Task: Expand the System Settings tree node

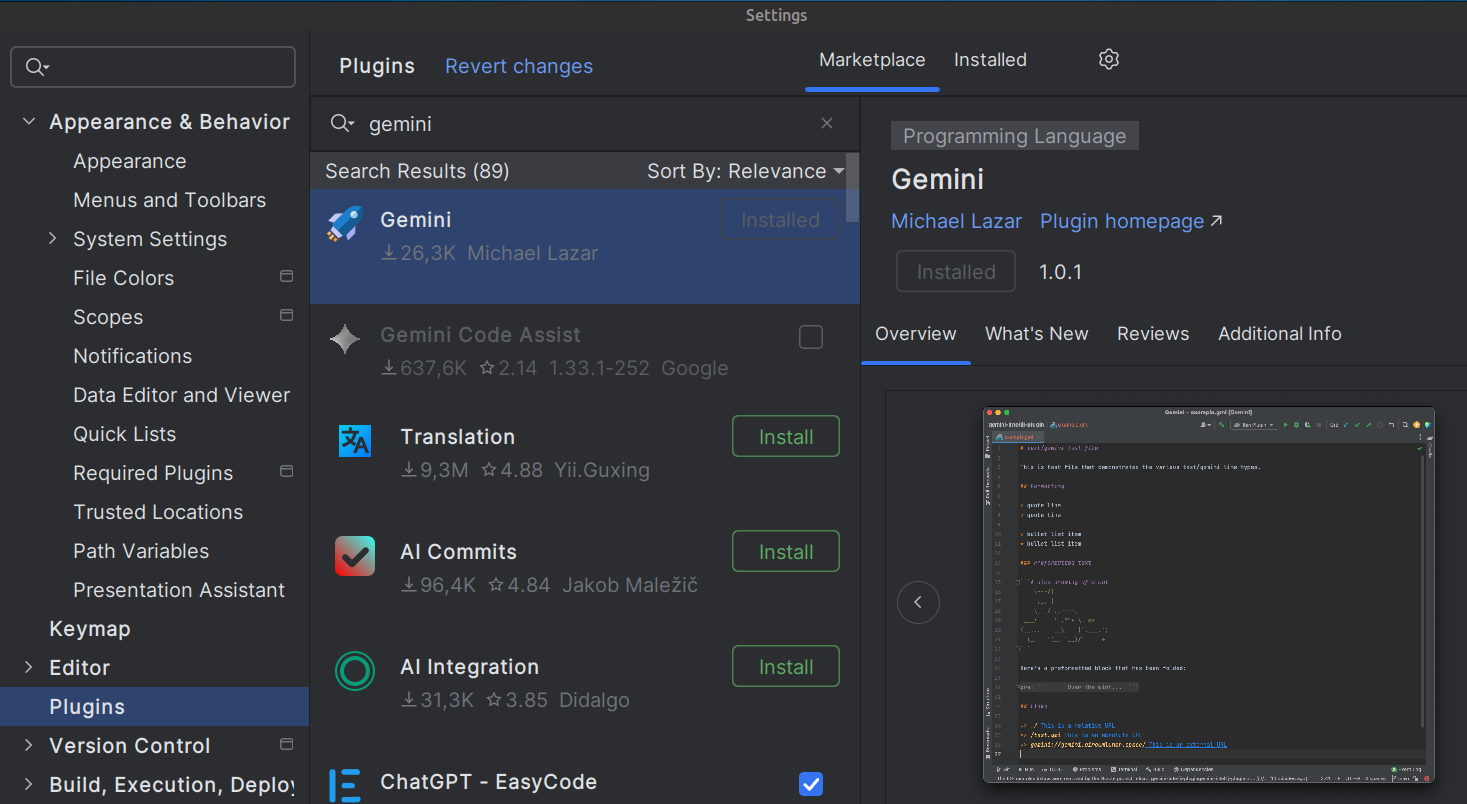Action: point(53,239)
